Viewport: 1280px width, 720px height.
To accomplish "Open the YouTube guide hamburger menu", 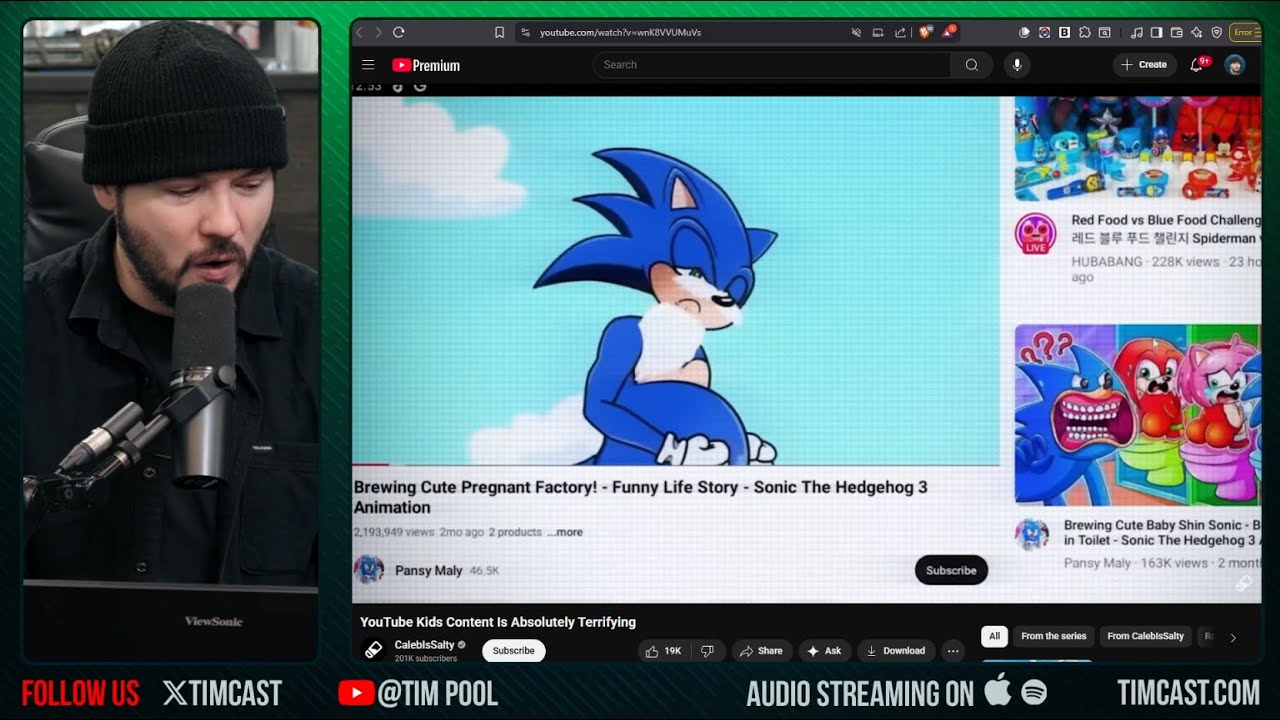I will [x=368, y=65].
